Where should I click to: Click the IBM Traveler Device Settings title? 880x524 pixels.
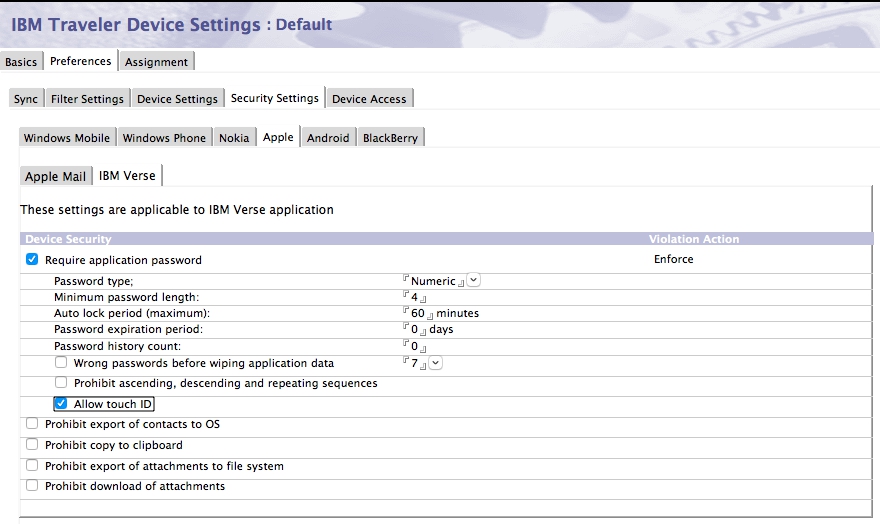136,25
